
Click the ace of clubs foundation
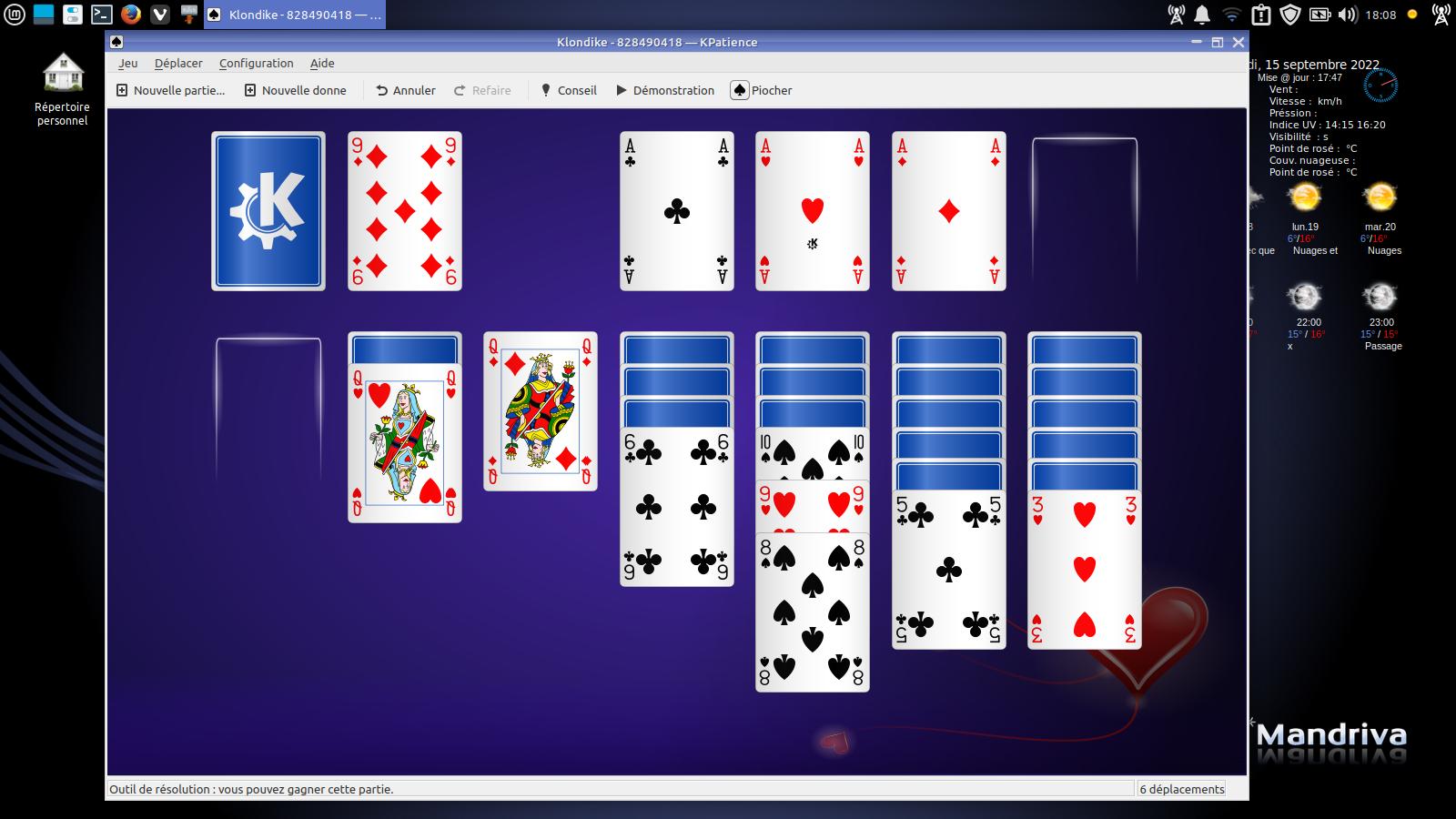677,211
